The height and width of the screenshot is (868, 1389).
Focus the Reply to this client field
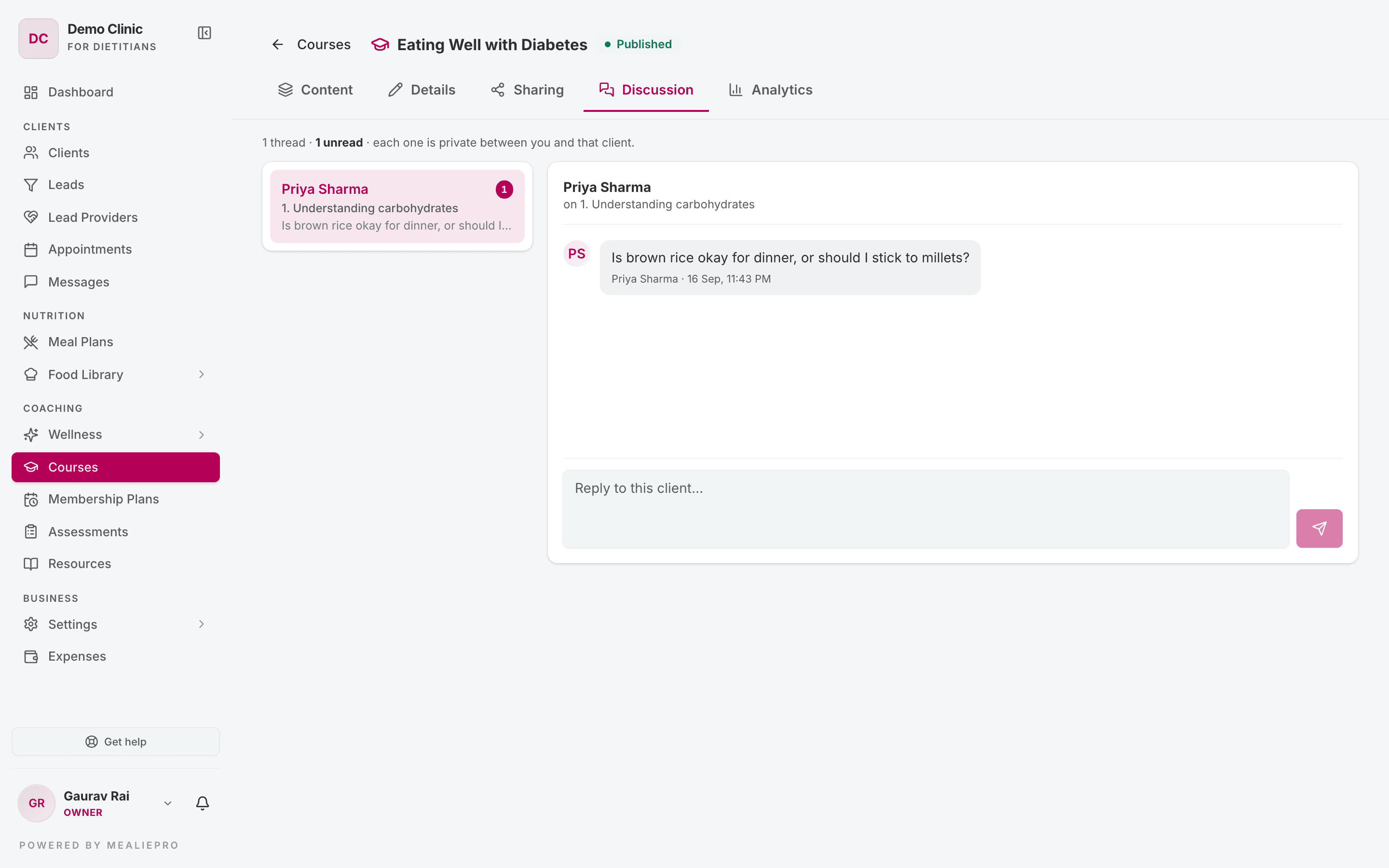[925, 509]
